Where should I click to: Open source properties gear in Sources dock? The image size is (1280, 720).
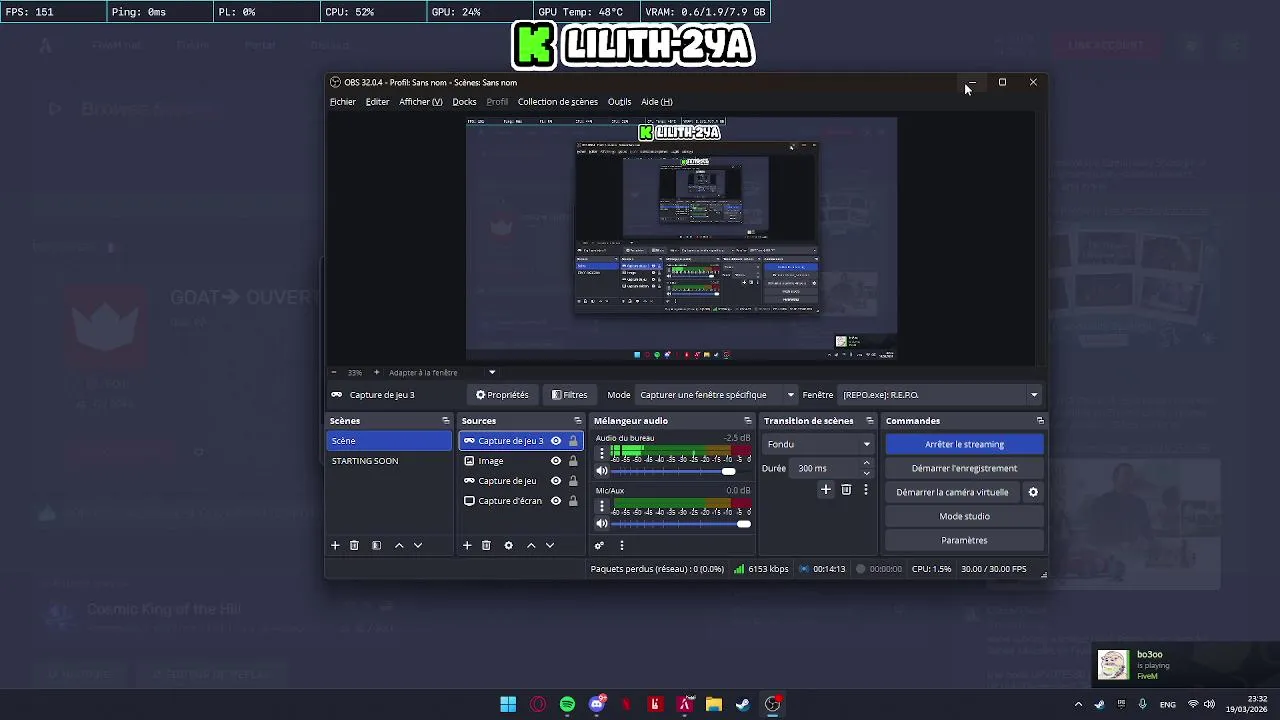tap(508, 545)
